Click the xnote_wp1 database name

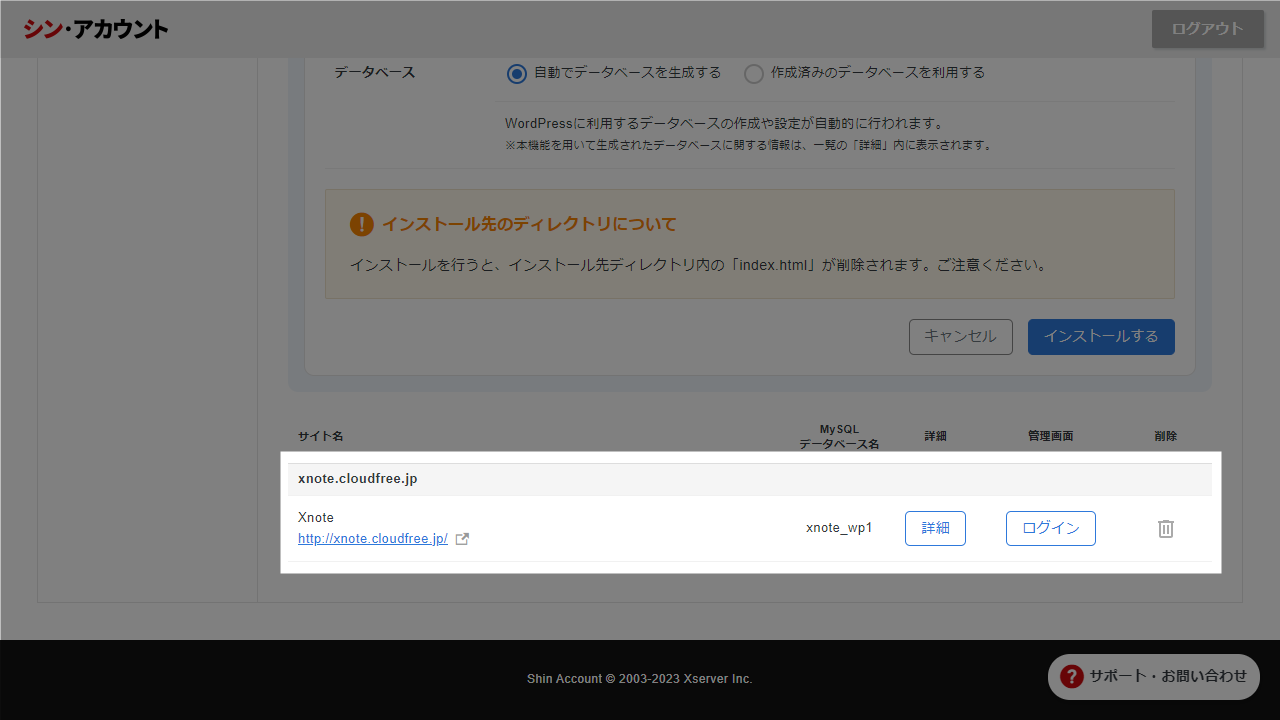point(839,528)
